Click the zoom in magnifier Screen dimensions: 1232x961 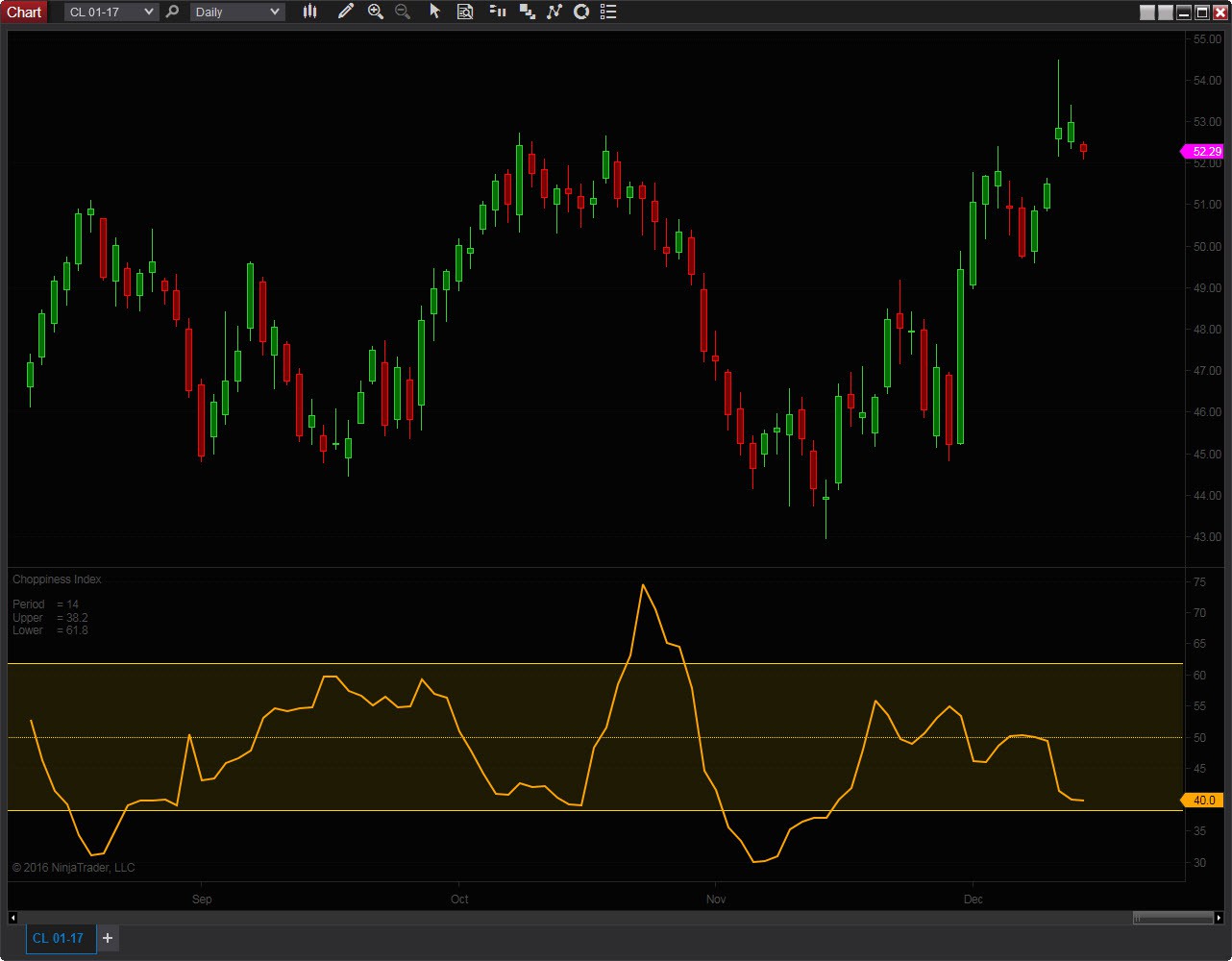pyautogui.click(x=376, y=12)
